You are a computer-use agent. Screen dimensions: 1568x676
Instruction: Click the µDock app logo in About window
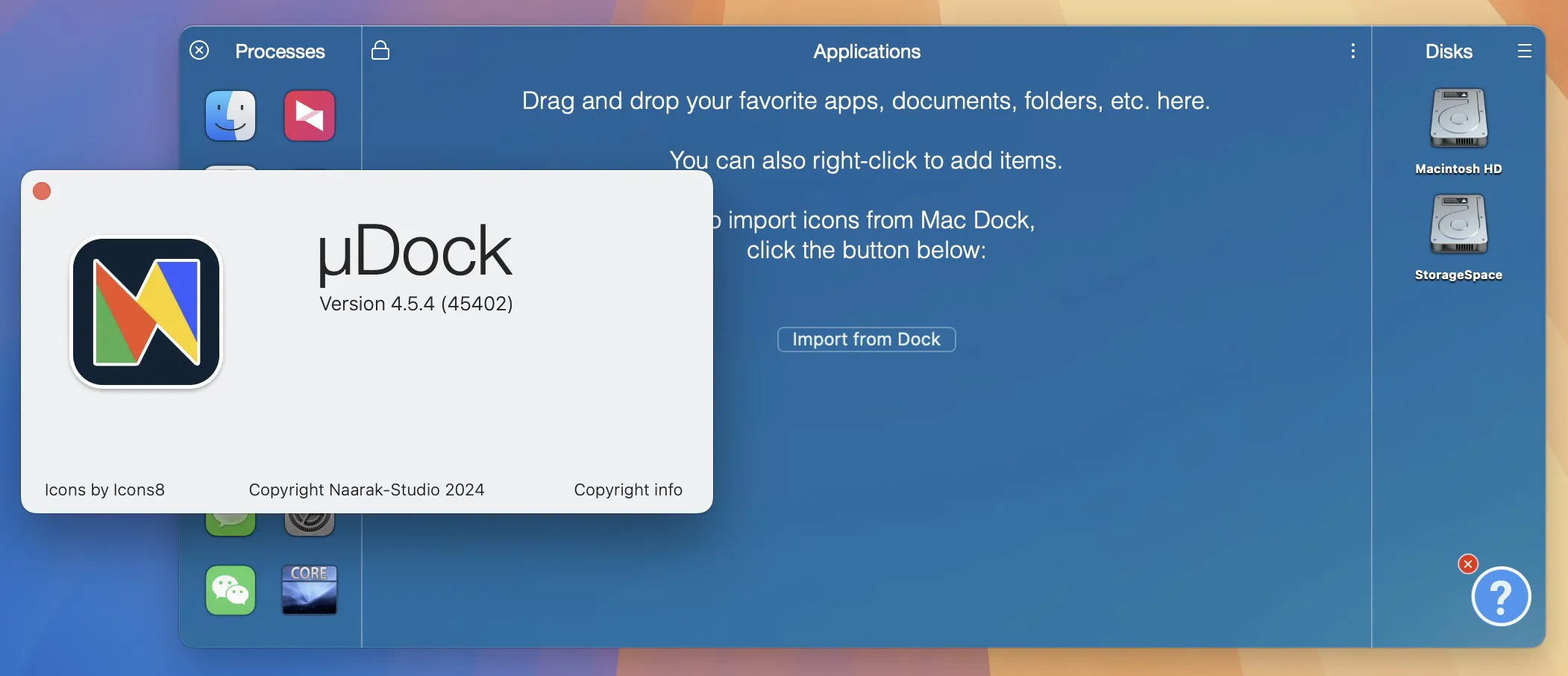pyautogui.click(x=146, y=313)
